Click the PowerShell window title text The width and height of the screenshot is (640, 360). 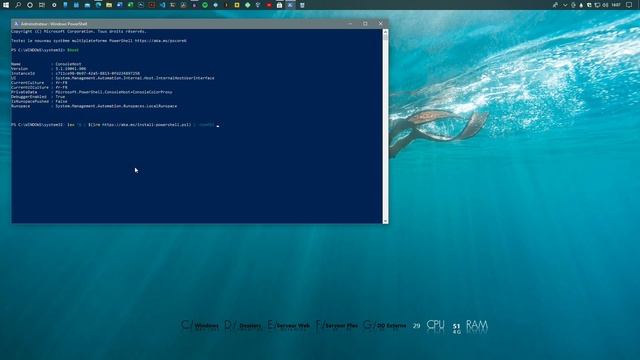tap(54, 24)
